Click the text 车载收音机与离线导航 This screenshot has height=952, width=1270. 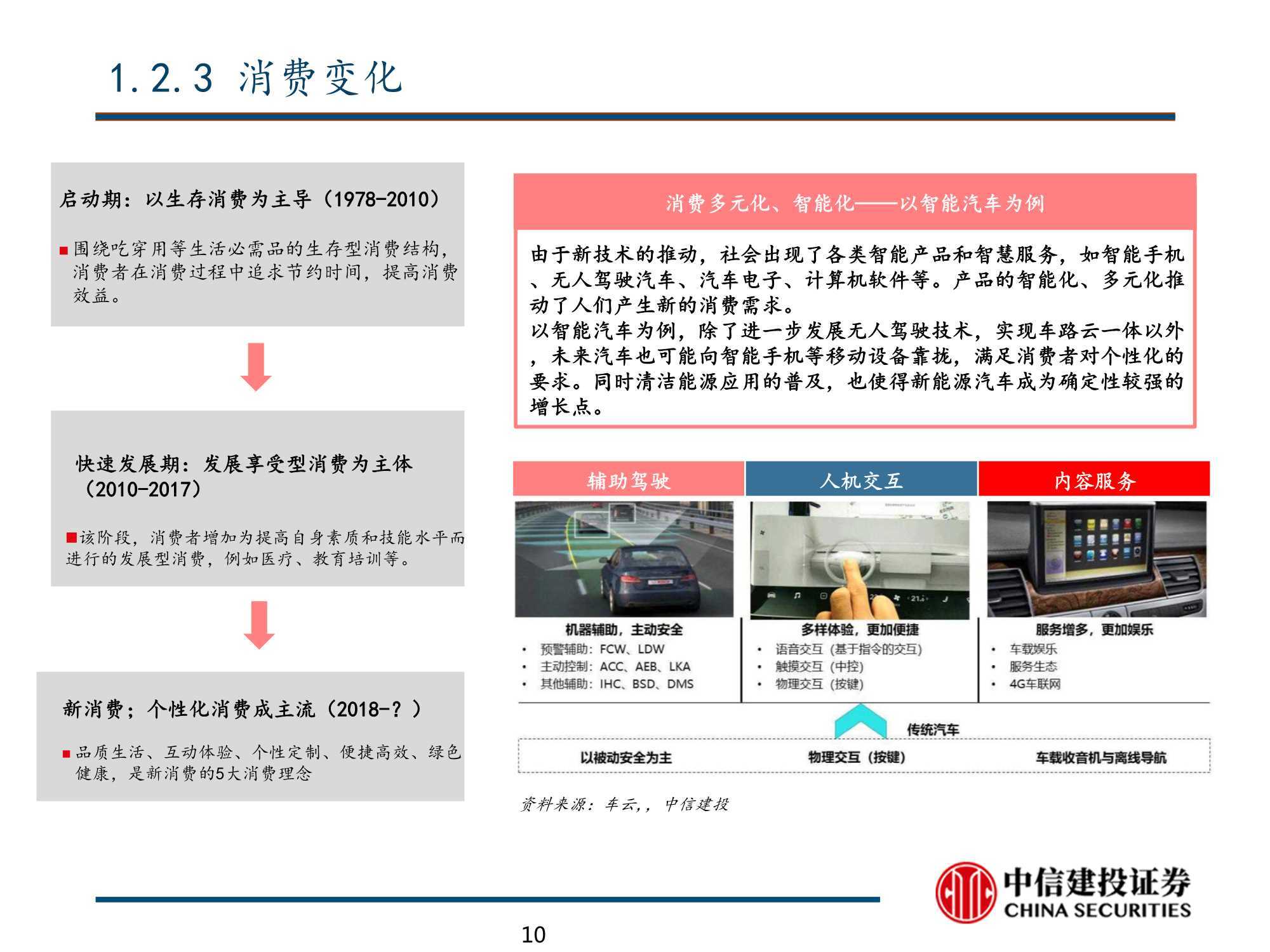point(1100,758)
